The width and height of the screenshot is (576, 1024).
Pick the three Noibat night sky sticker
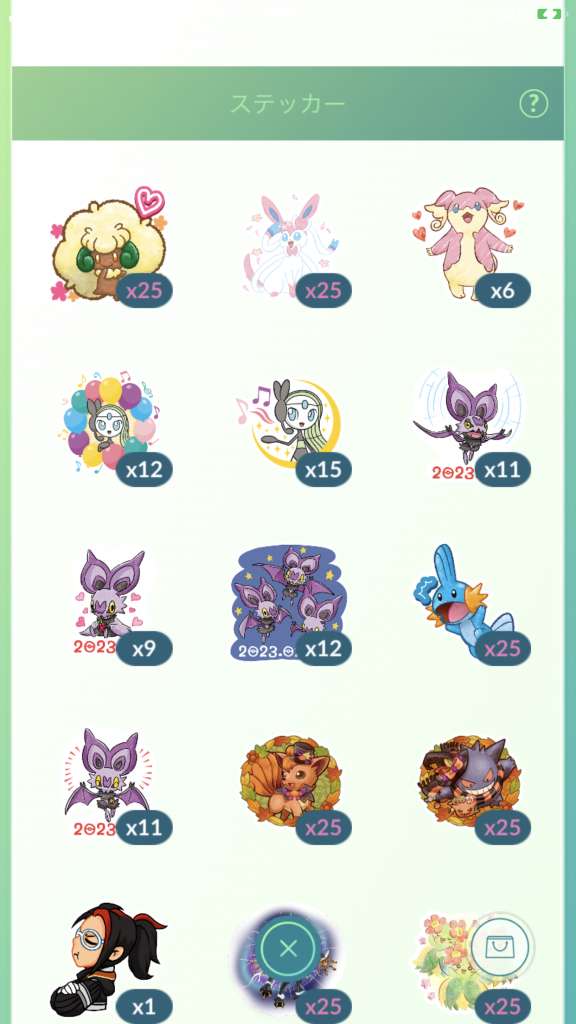[x=288, y=602]
